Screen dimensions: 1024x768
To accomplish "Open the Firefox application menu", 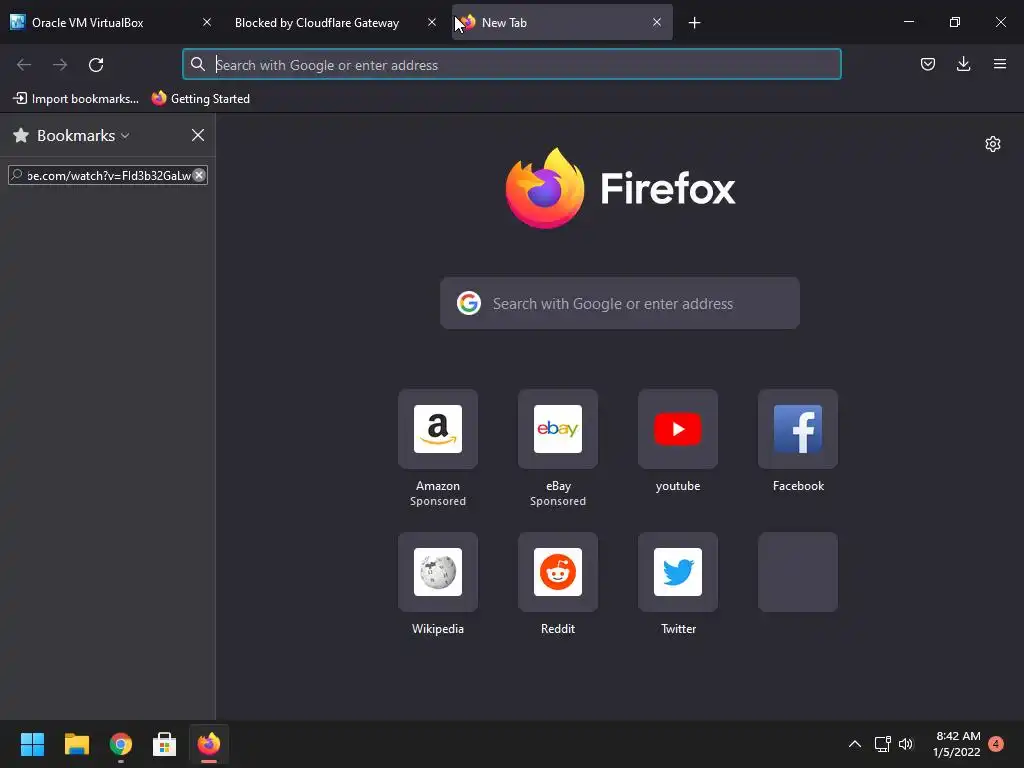I will click(999, 64).
